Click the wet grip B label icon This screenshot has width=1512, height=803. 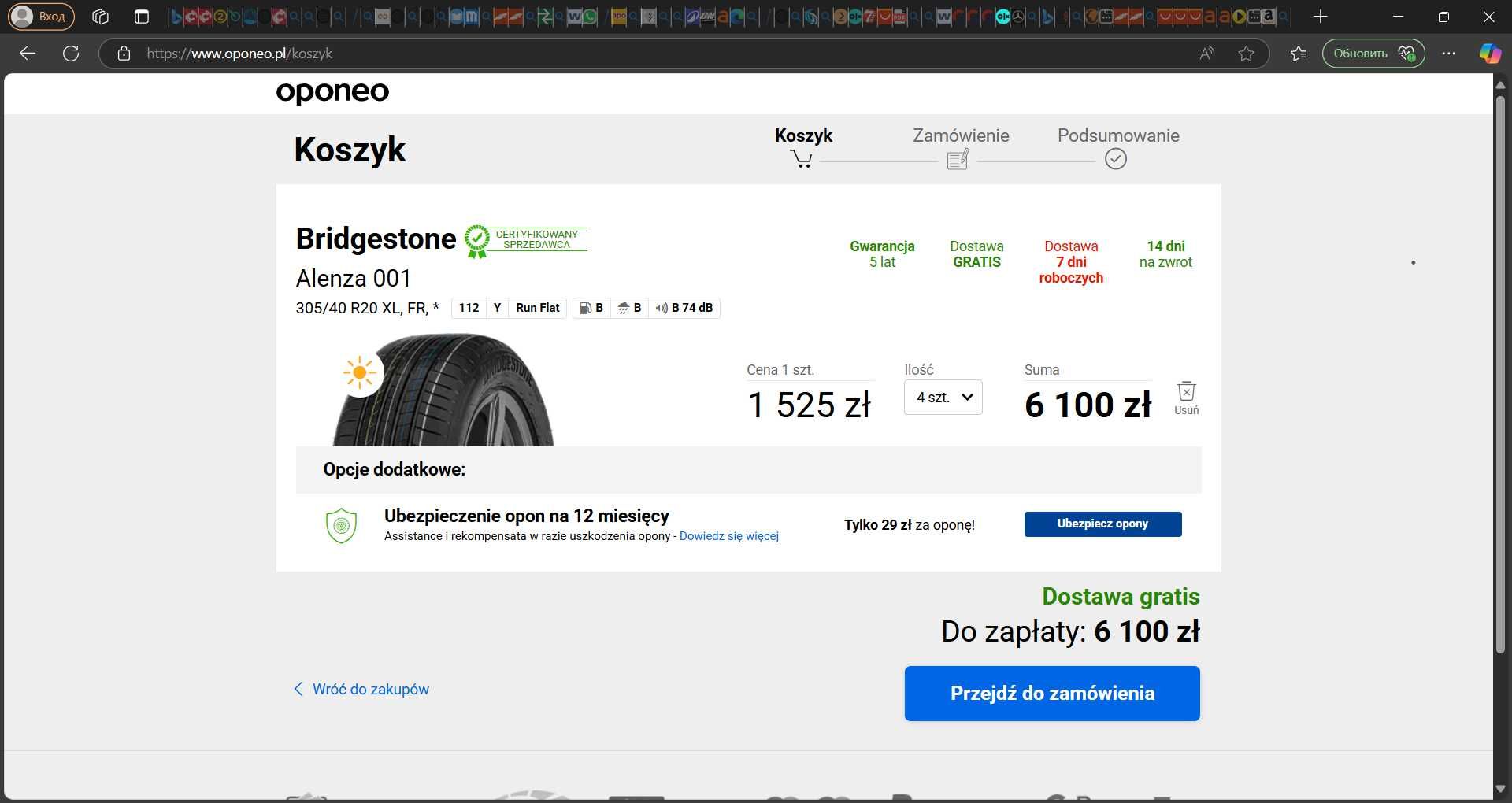629,308
